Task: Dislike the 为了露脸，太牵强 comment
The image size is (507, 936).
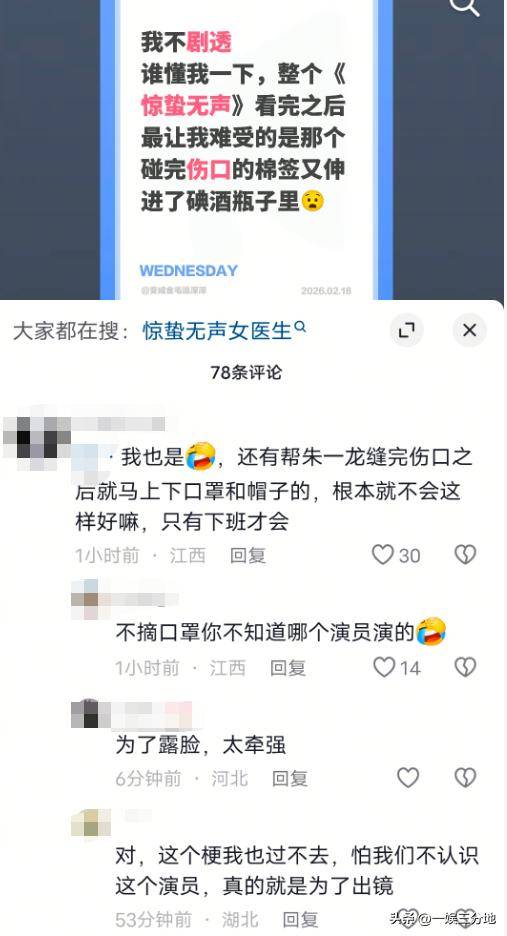Action: 465,778
